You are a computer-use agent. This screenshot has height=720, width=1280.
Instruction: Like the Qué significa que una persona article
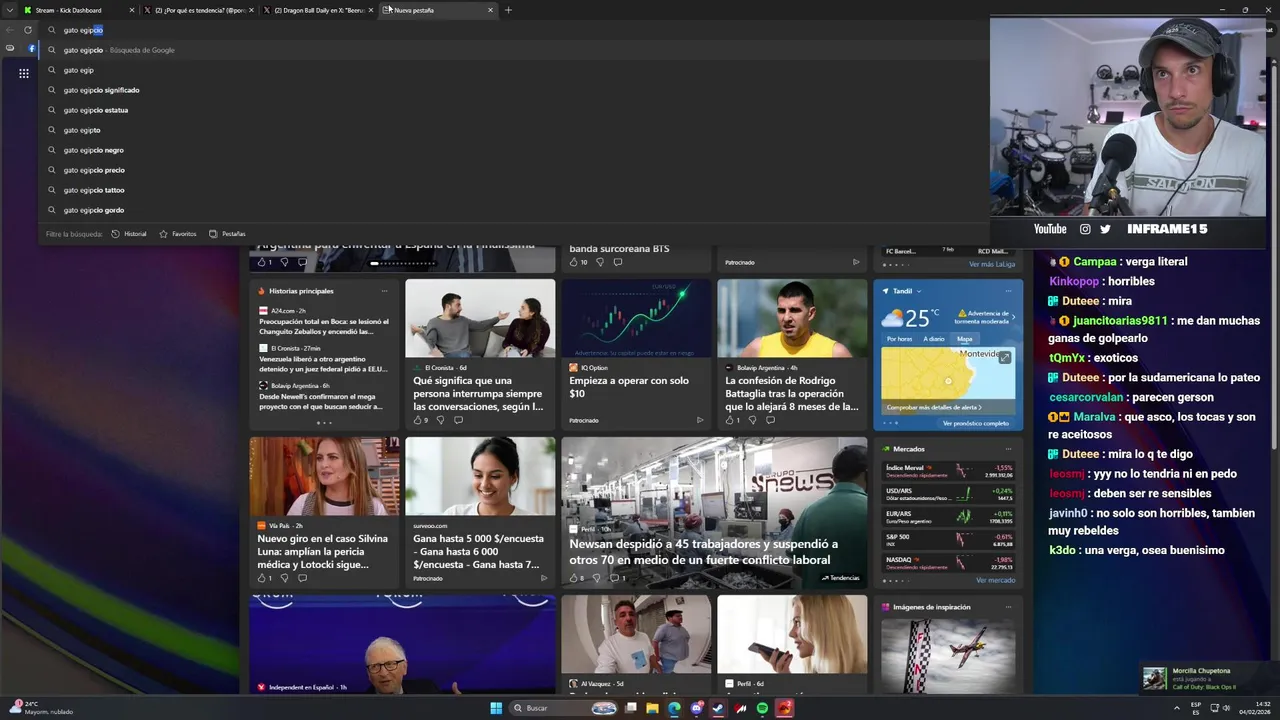[x=420, y=420]
